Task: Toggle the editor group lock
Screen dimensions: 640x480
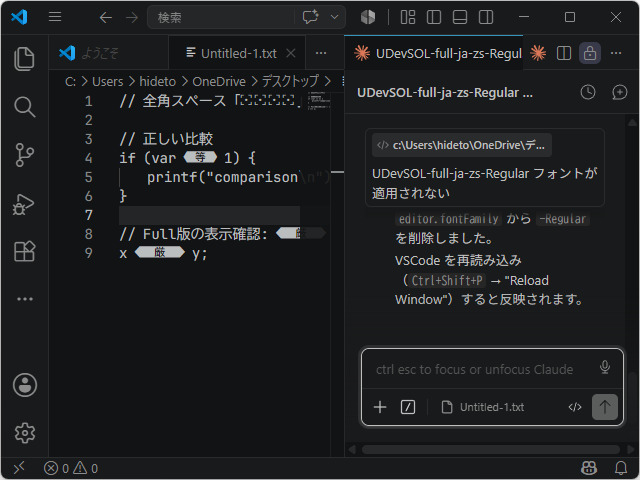Action: tap(590, 53)
